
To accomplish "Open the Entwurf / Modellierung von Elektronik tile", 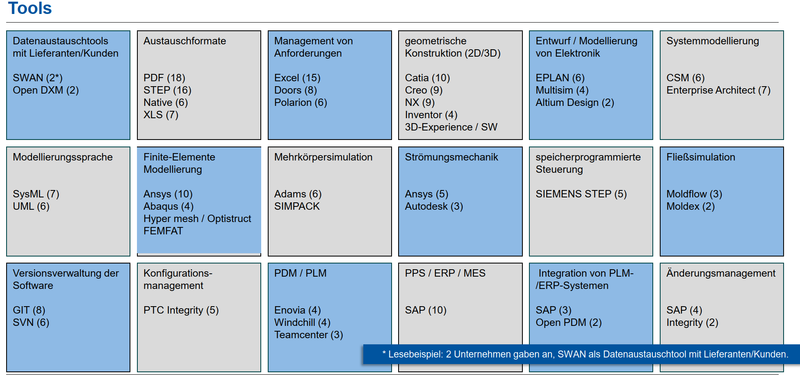I will 591,85.
